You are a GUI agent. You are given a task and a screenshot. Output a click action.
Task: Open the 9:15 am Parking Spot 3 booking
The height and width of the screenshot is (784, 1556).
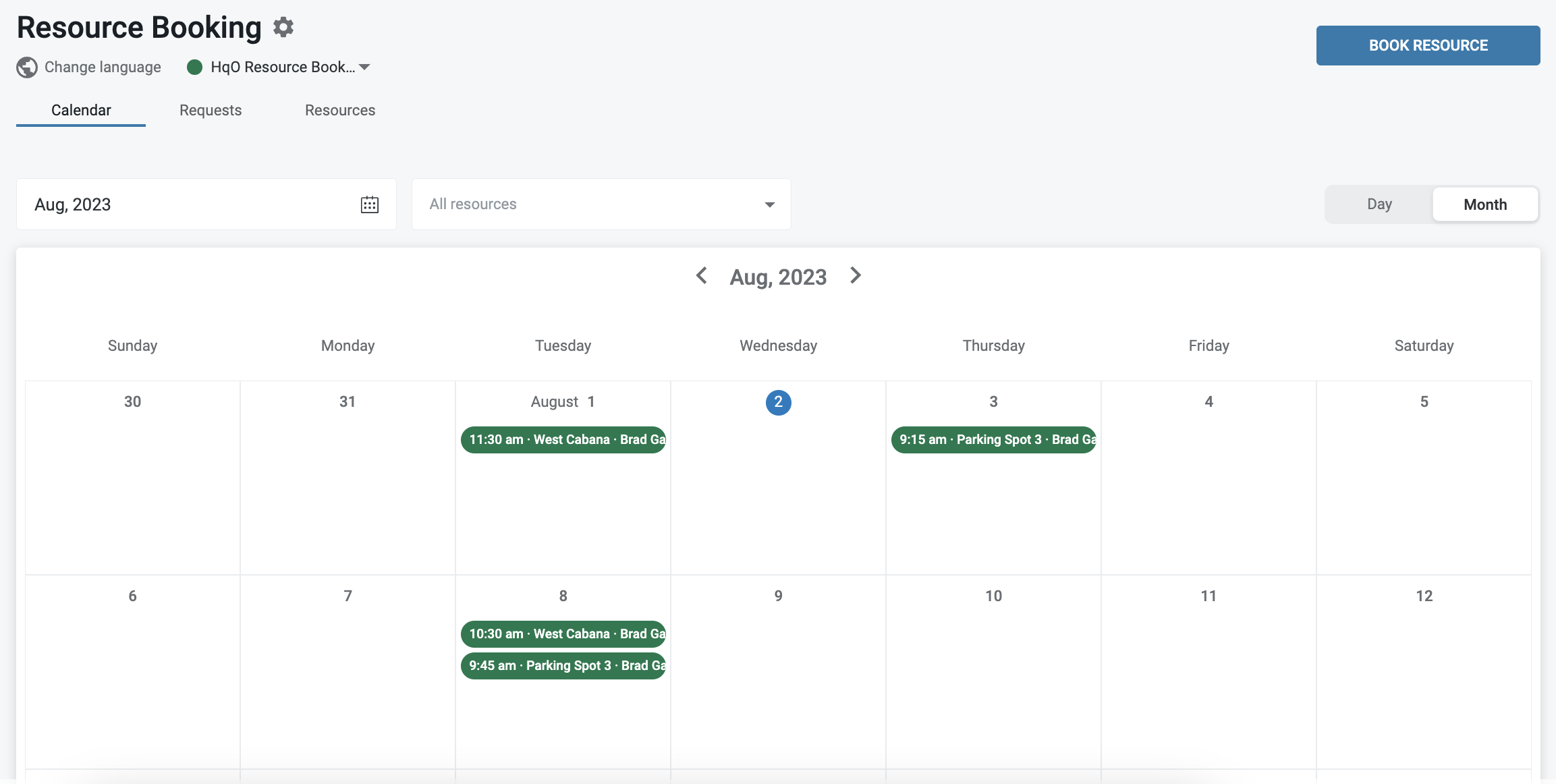[993, 440]
